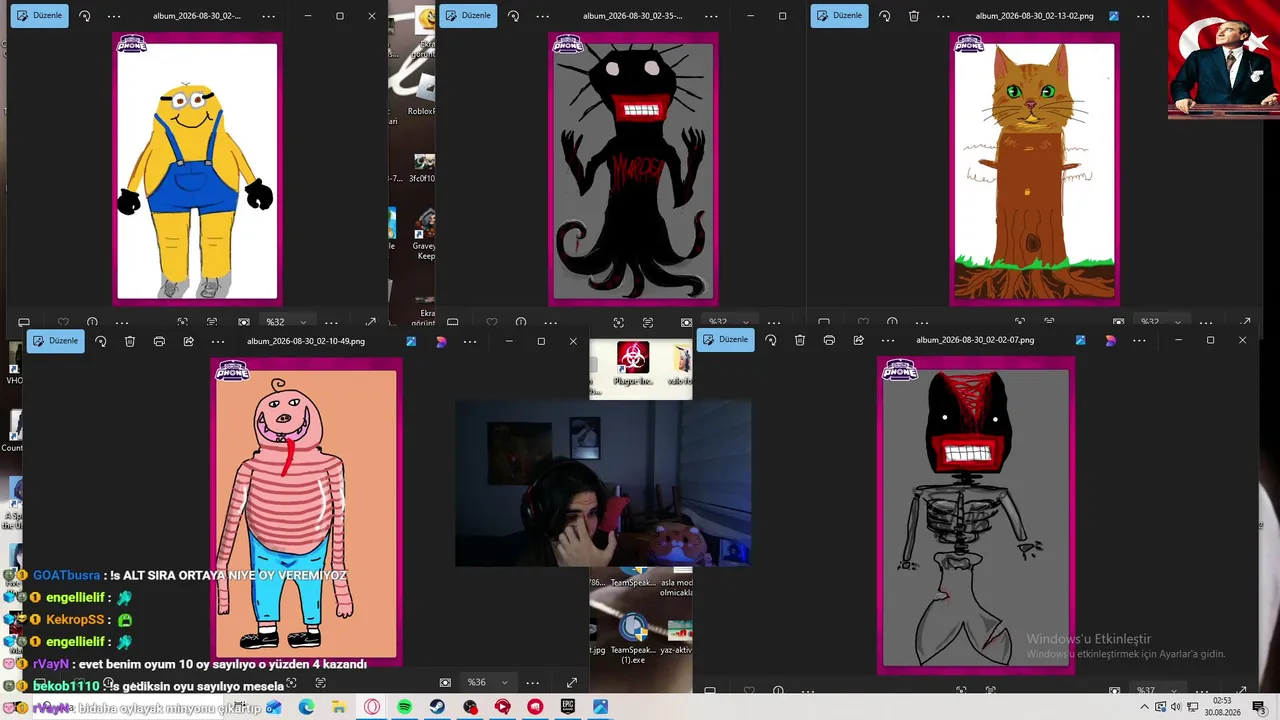Open the ellipsis menu beside share in the 02-10-49.png window
This screenshot has height=720, width=1280.
[218, 341]
